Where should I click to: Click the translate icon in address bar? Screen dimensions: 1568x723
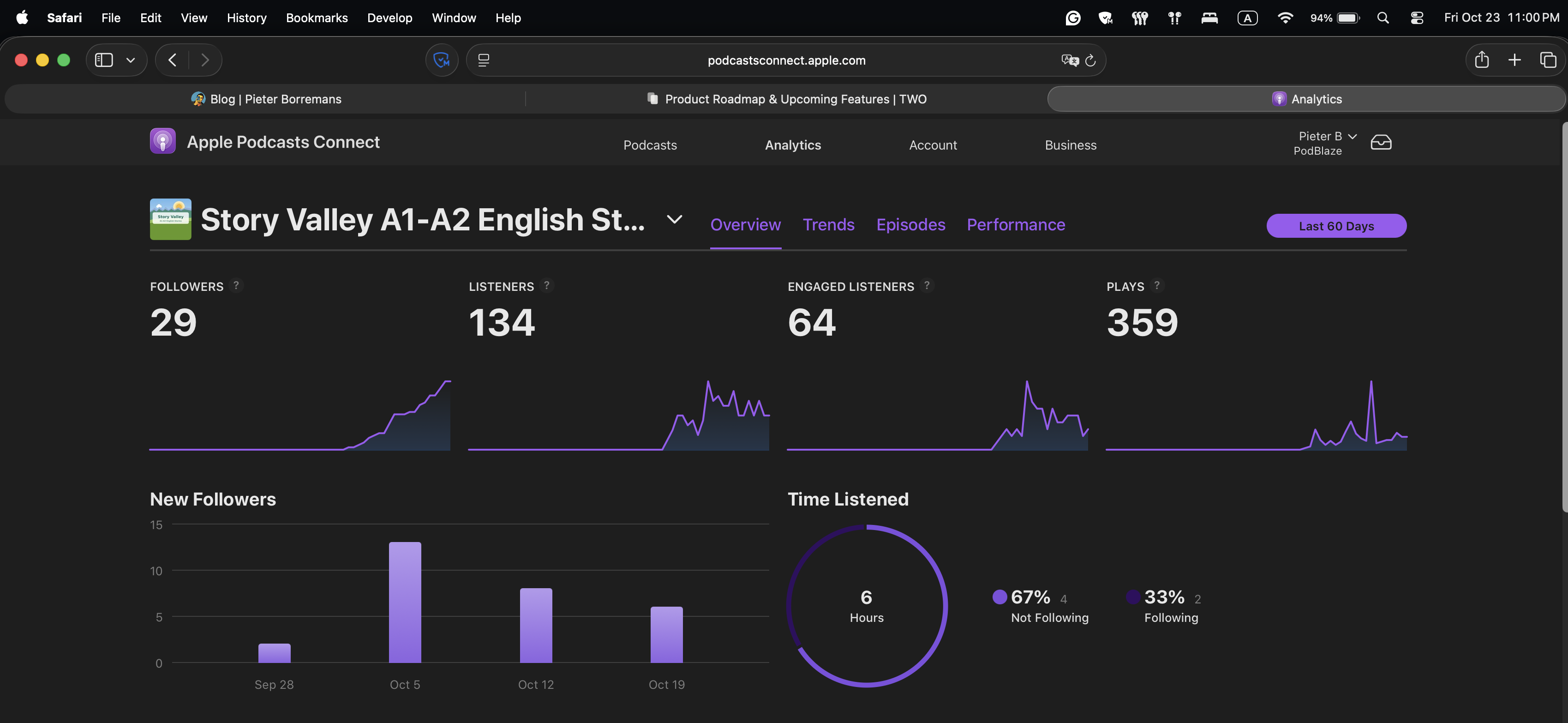pyautogui.click(x=1070, y=60)
